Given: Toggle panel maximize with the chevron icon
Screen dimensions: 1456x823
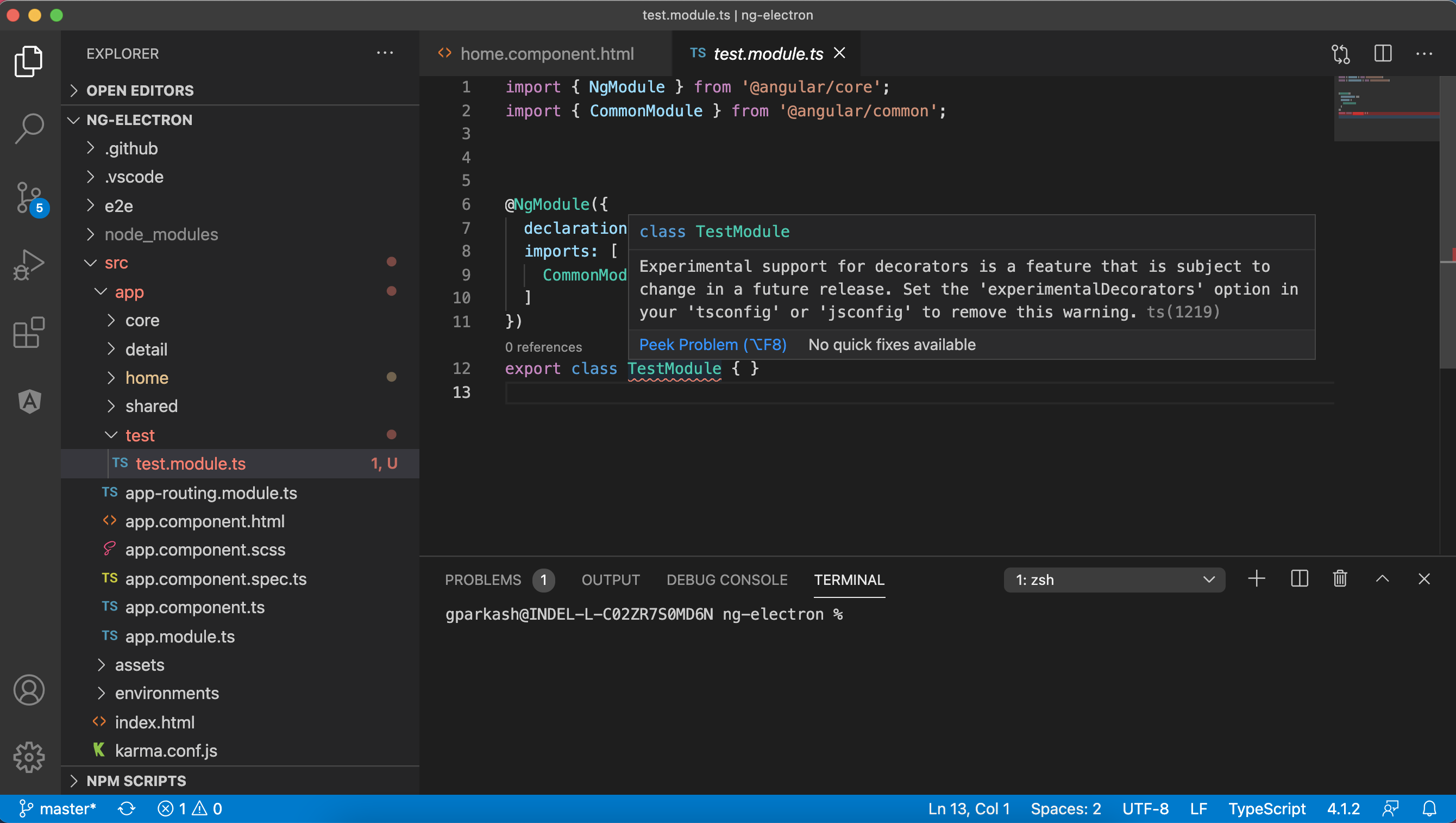Looking at the screenshot, I should [x=1383, y=578].
